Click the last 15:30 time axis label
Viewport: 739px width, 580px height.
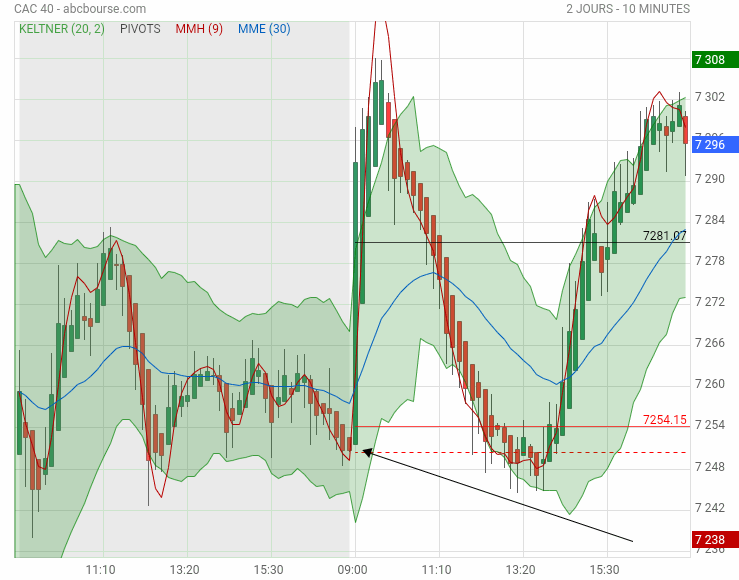(605, 570)
